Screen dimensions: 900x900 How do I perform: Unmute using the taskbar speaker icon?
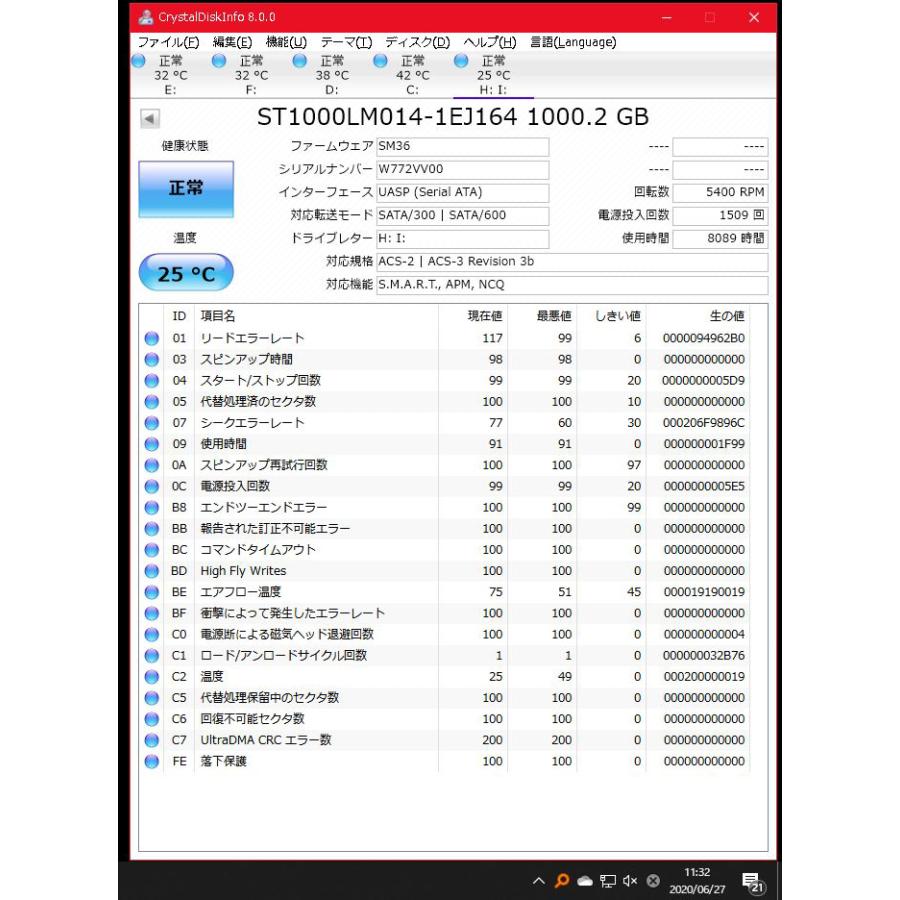[x=630, y=881]
